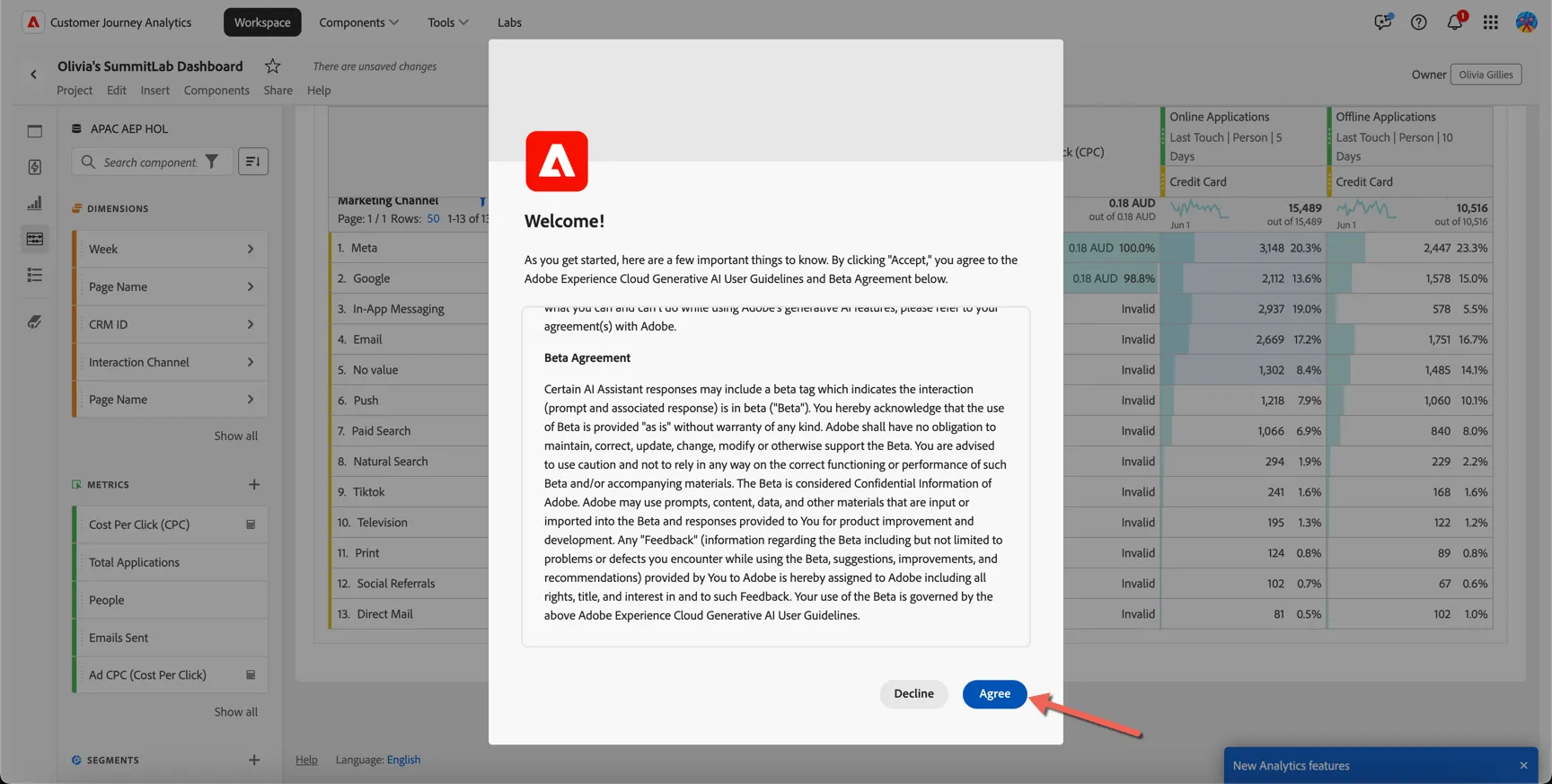Click the Adobe logo in welcome dialog

point(557,162)
